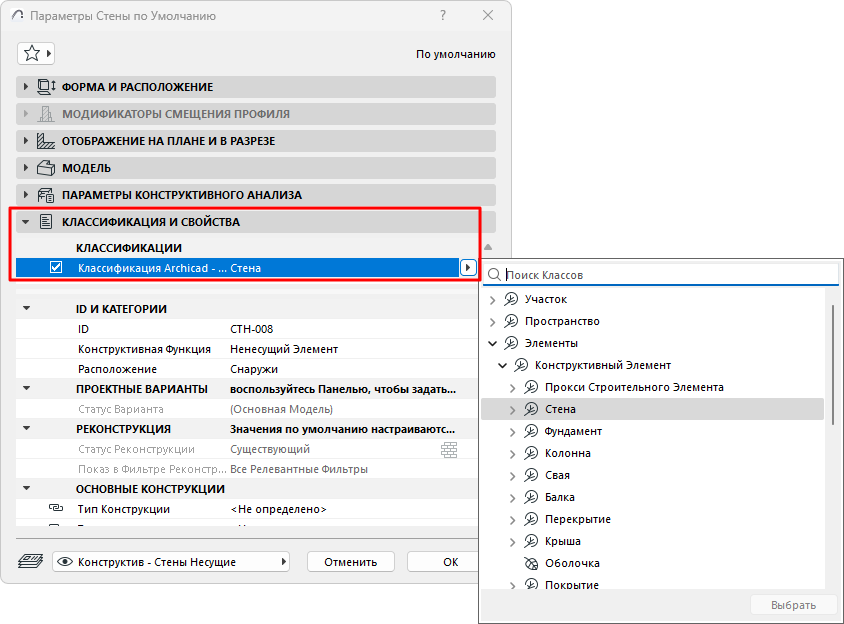Screen dimensions: 844x624
Task: Click the Classification and Properties panel icon
Action: [x=46, y=222]
